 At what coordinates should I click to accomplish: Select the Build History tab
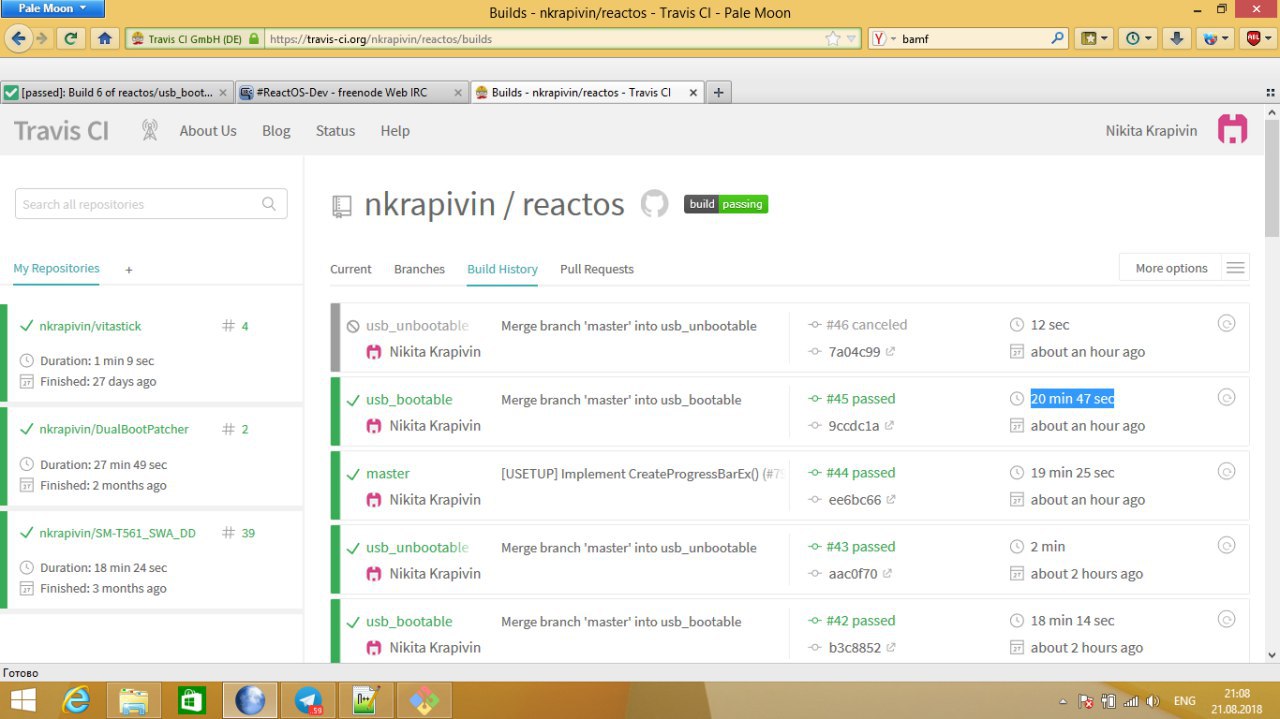[502, 269]
